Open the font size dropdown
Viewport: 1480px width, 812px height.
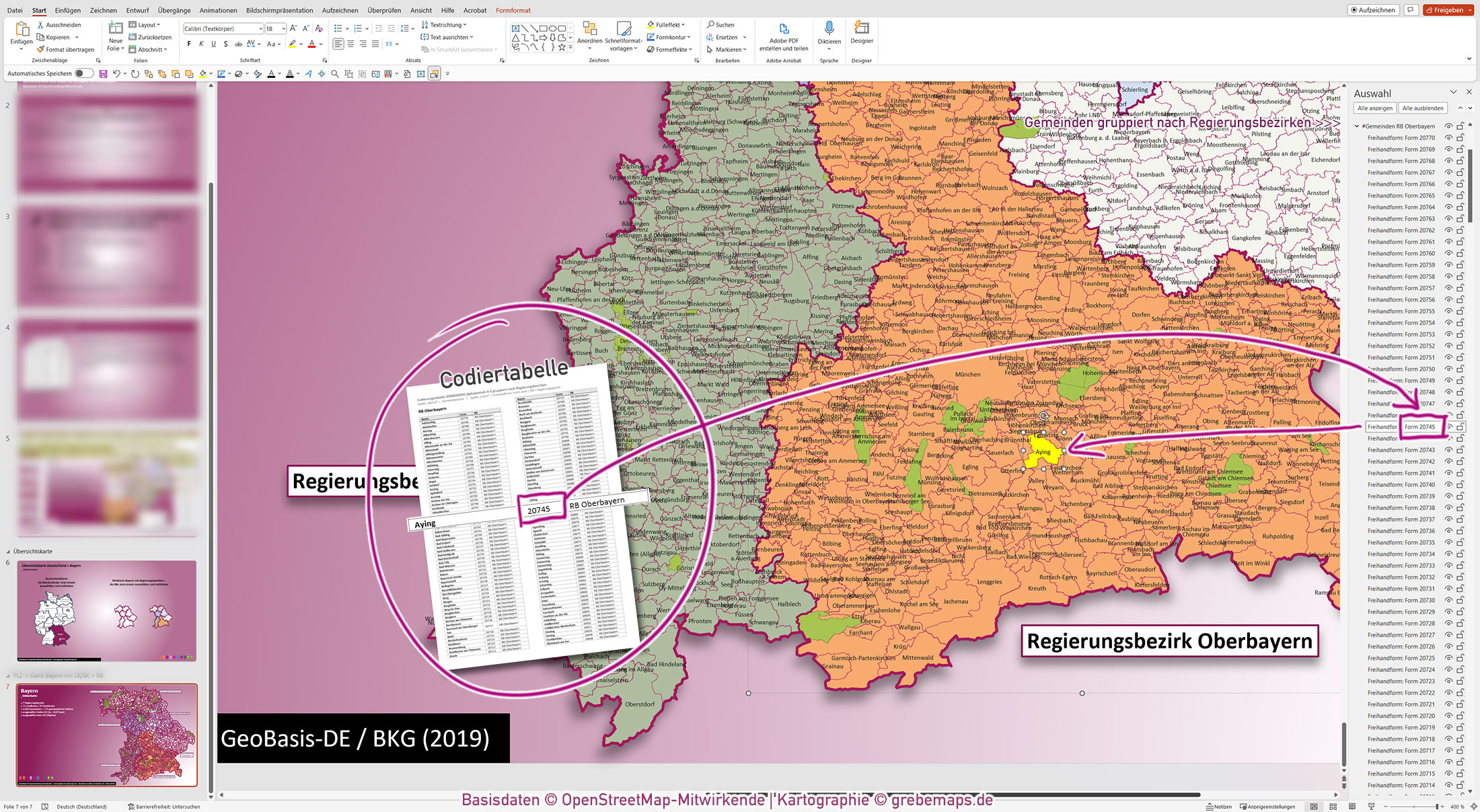pyautogui.click(x=282, y=28)
